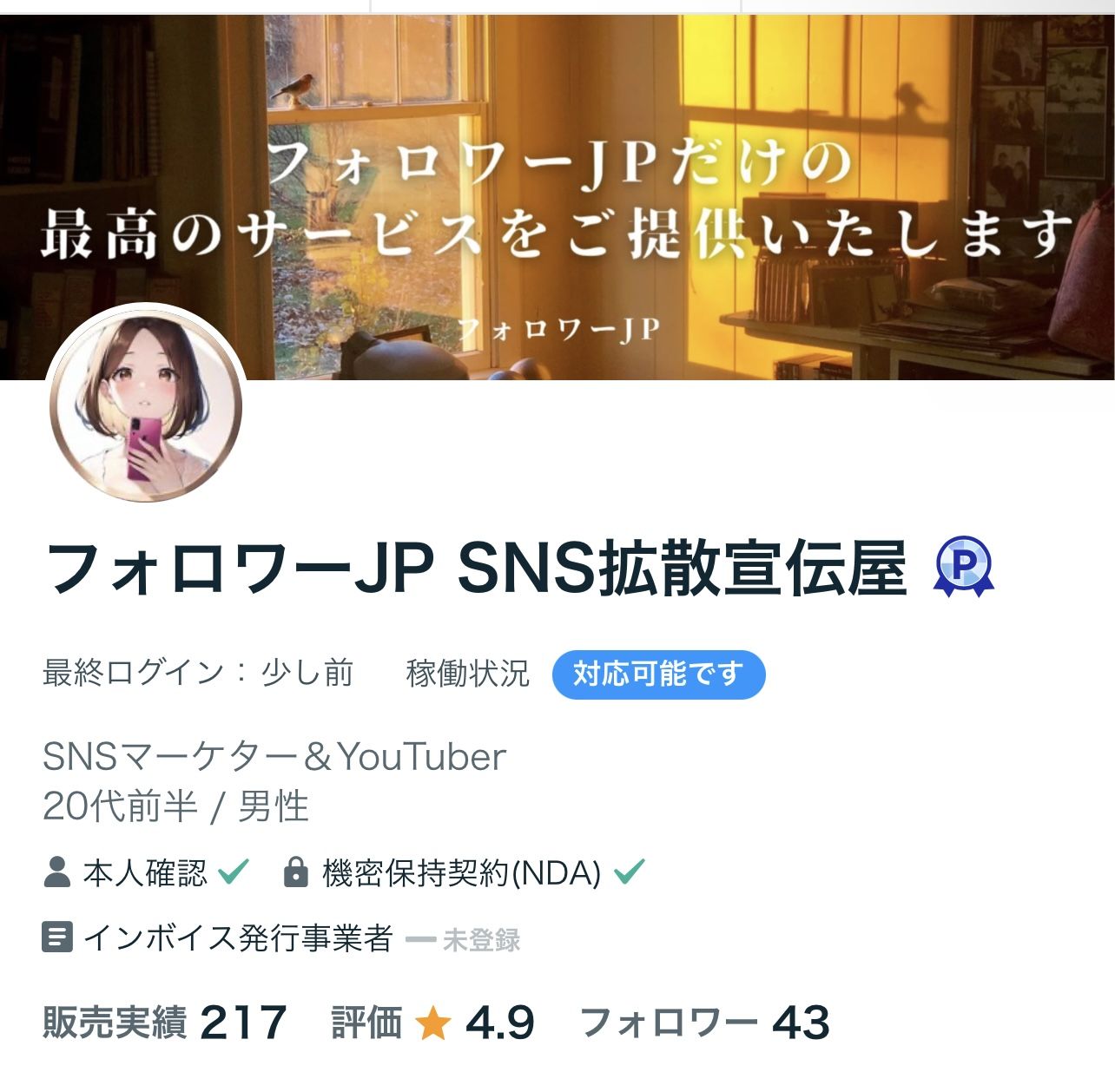The width and height of the screenshot is (1115, 1092).
Task: Click the blue P ribbon badge icon
Action: 963,566
